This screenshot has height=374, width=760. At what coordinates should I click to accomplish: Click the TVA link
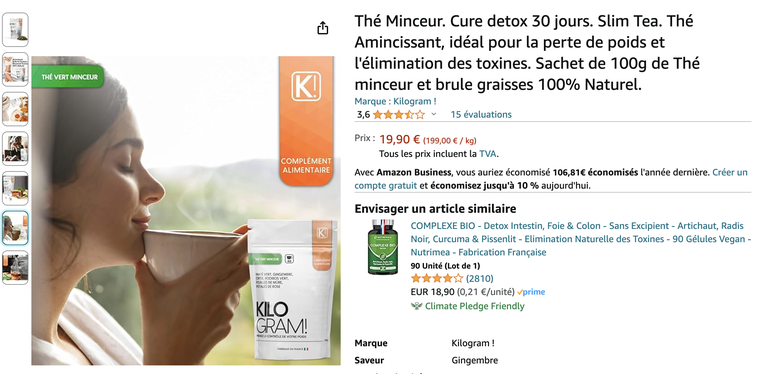point(488,154)
